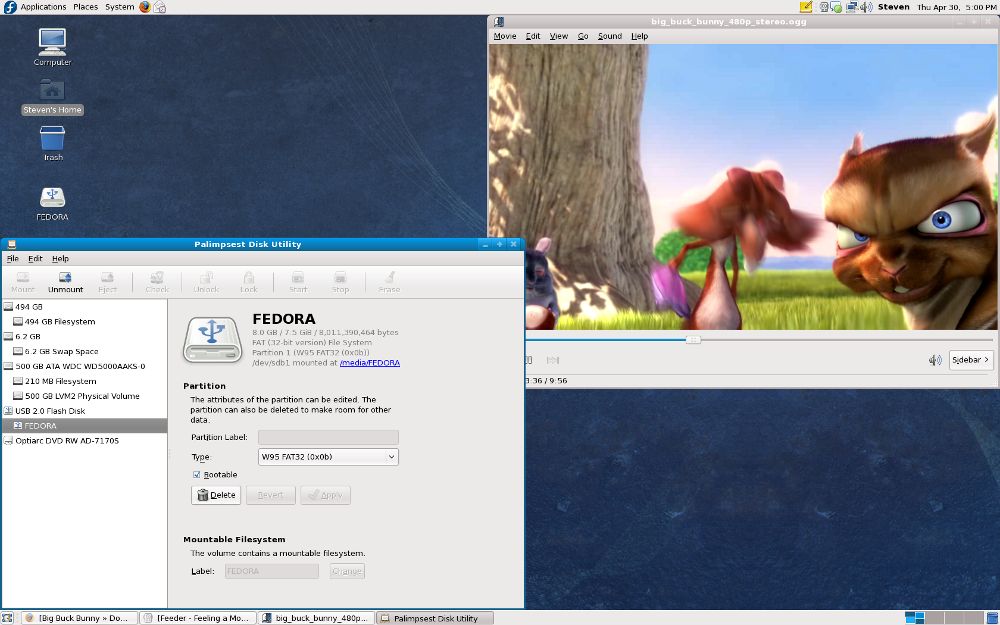1000x625 pixels.
Task: Open the network connection tray icon
Action: 851,7
